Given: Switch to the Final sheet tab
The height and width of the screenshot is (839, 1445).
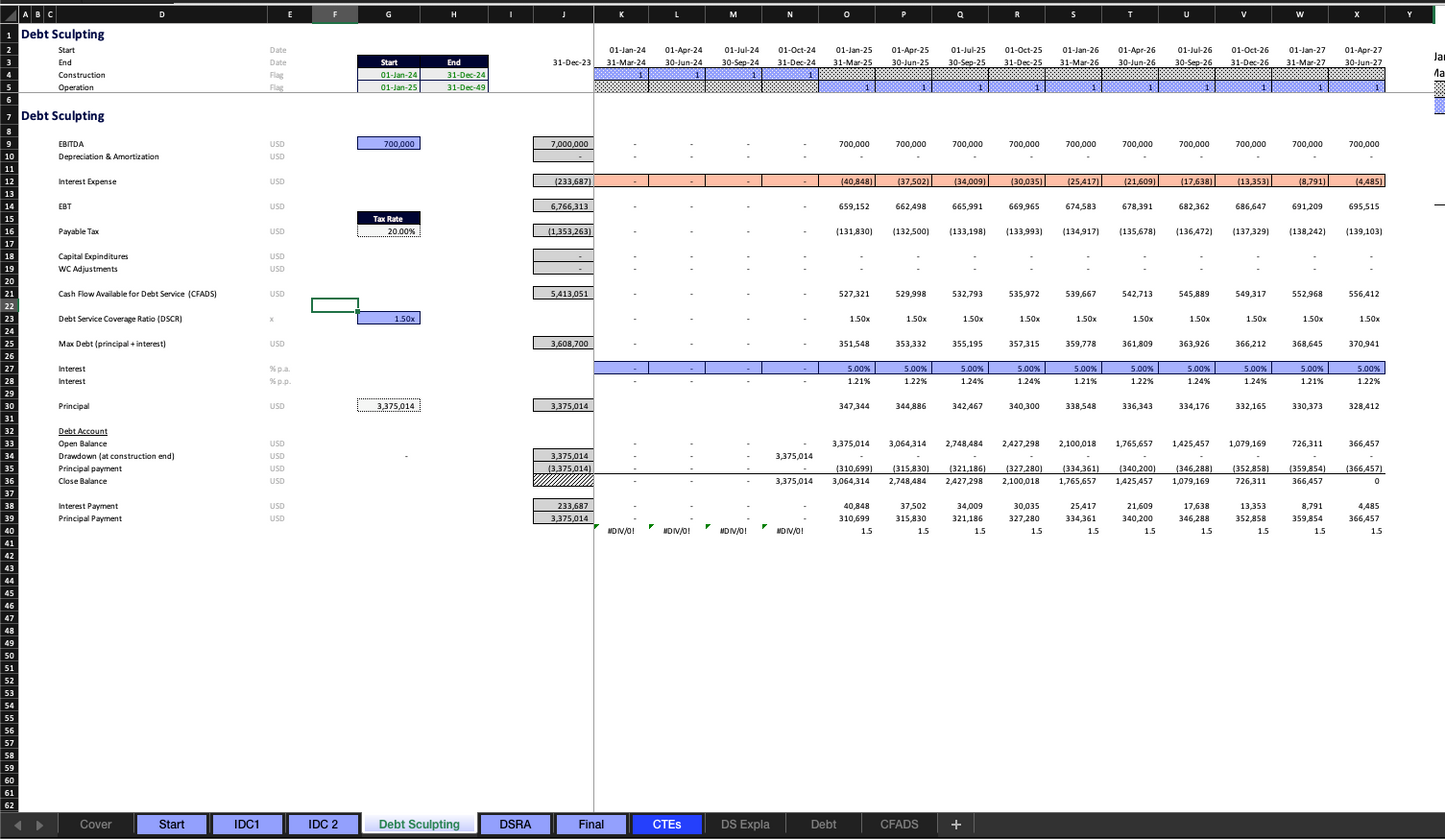Looking at the screenshot, I should click(x=591, y=825).
